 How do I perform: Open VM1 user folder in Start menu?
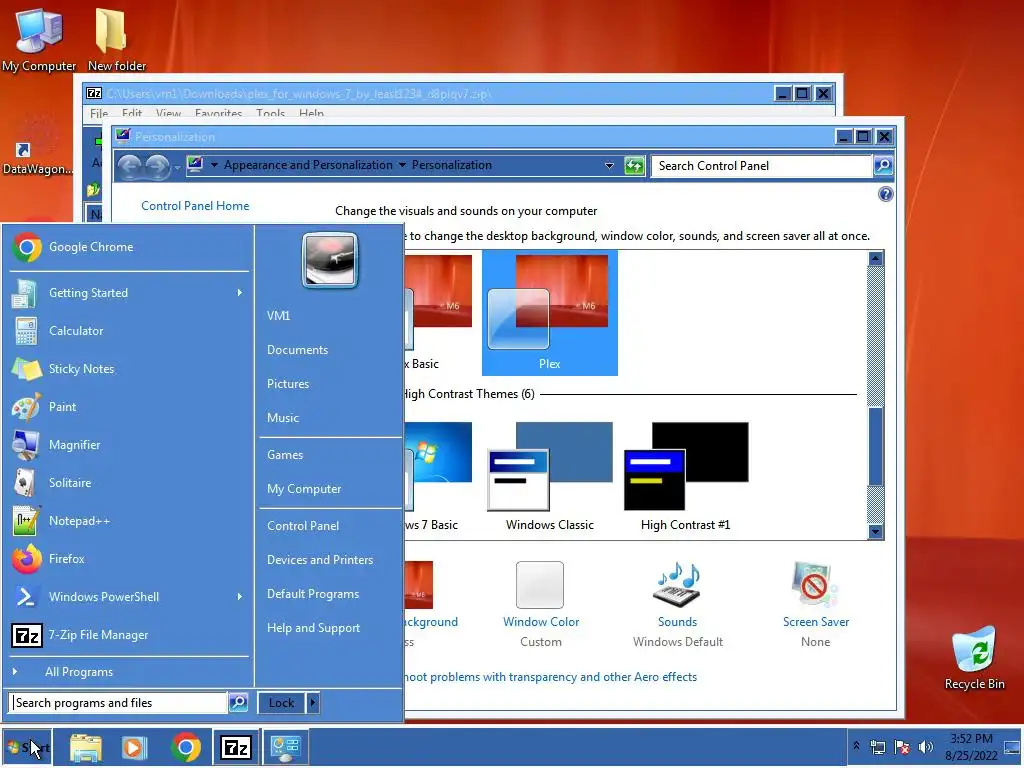pos(278,316)
